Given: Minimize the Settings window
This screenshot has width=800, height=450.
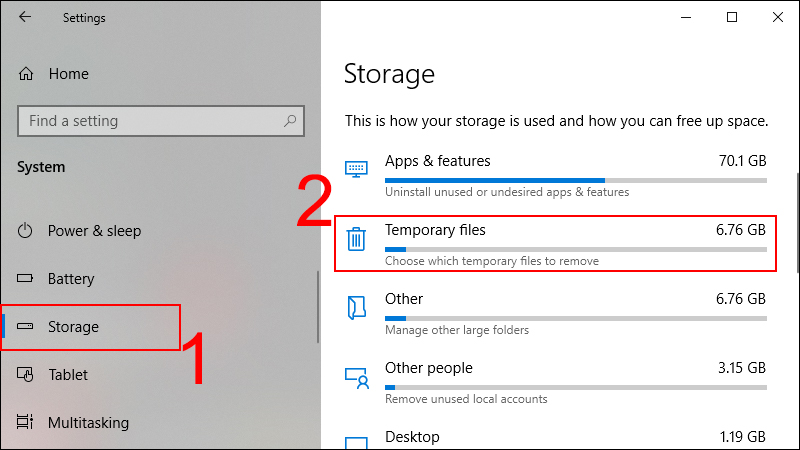Looking at the screenshot, I should 686,17.
